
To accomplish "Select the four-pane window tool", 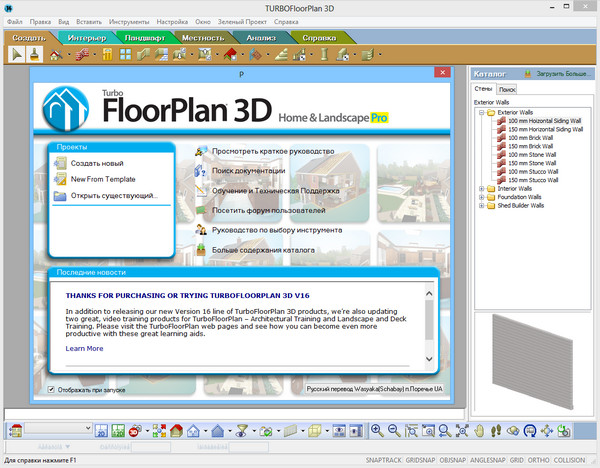I will [125, 55].
